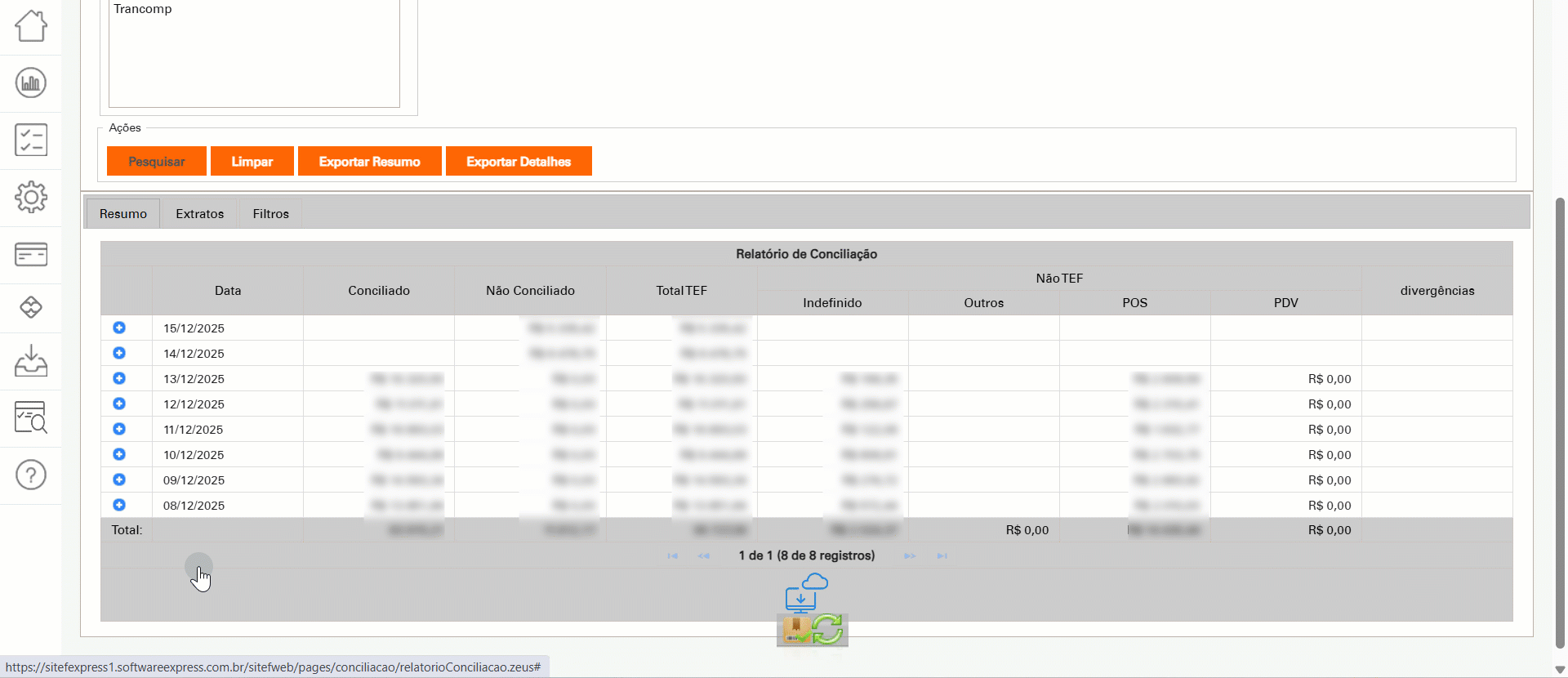Click the divergências column header

pos(1437,290)
